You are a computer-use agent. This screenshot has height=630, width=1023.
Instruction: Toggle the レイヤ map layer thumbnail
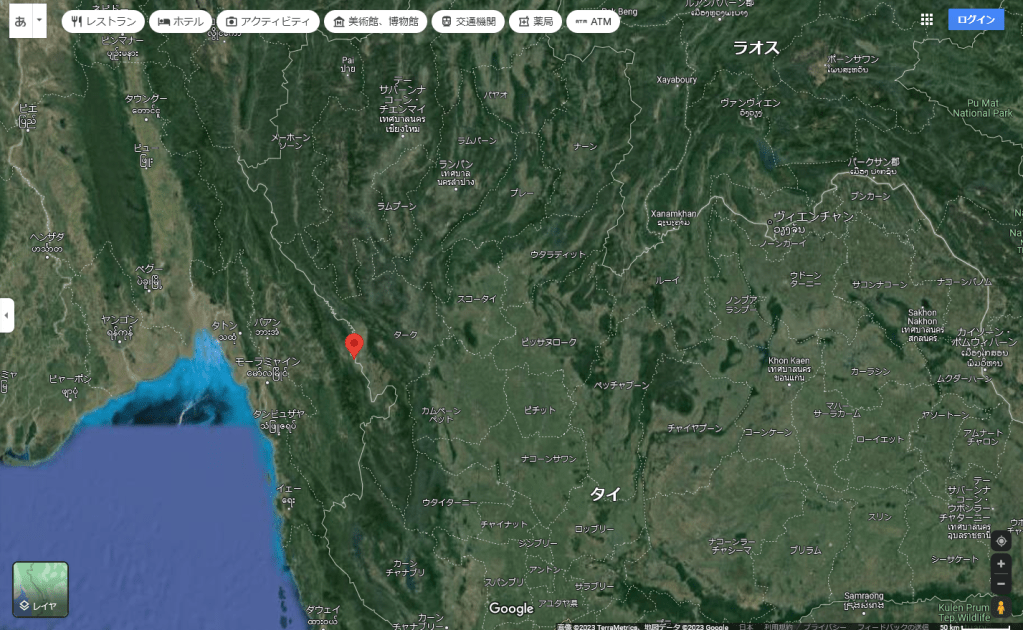click(40, 589)
